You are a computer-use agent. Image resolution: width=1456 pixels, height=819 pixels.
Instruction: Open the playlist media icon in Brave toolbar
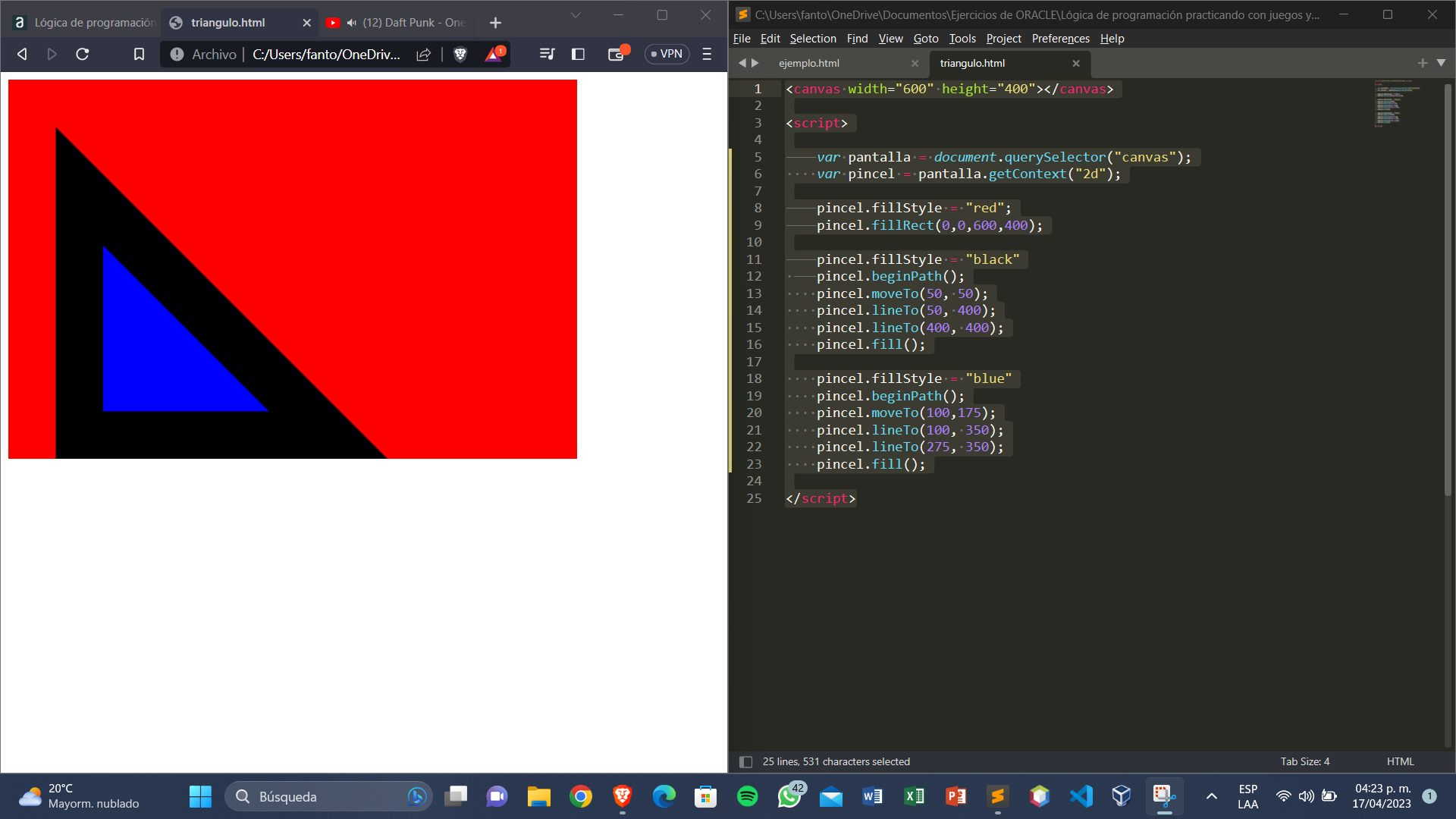(x=547, y=54)
